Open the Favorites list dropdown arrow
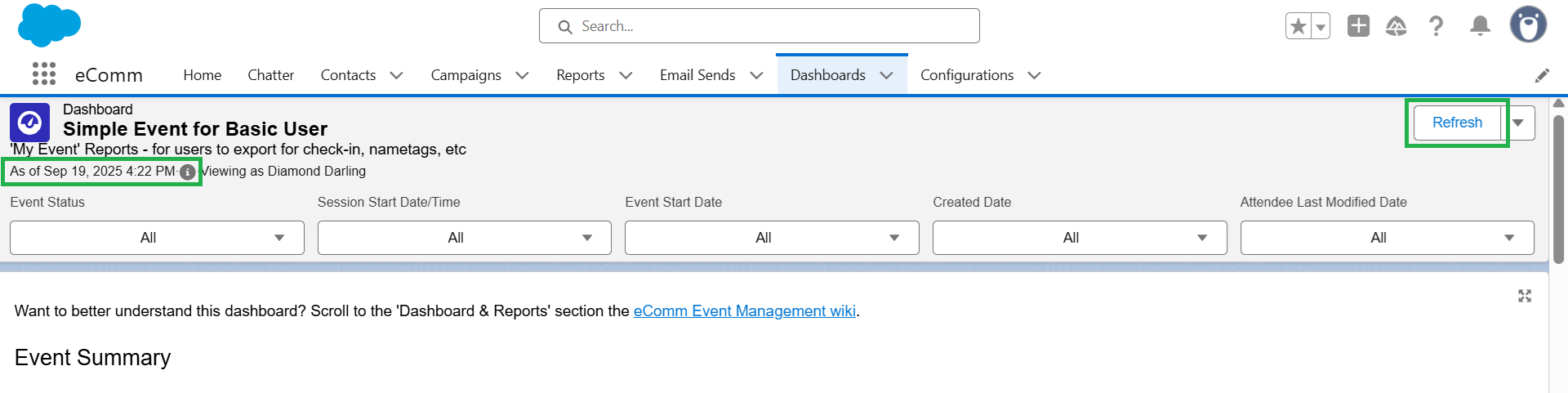Viewport: 1568px width, 393px height. pyautogui.click(x=1321, y=26)
